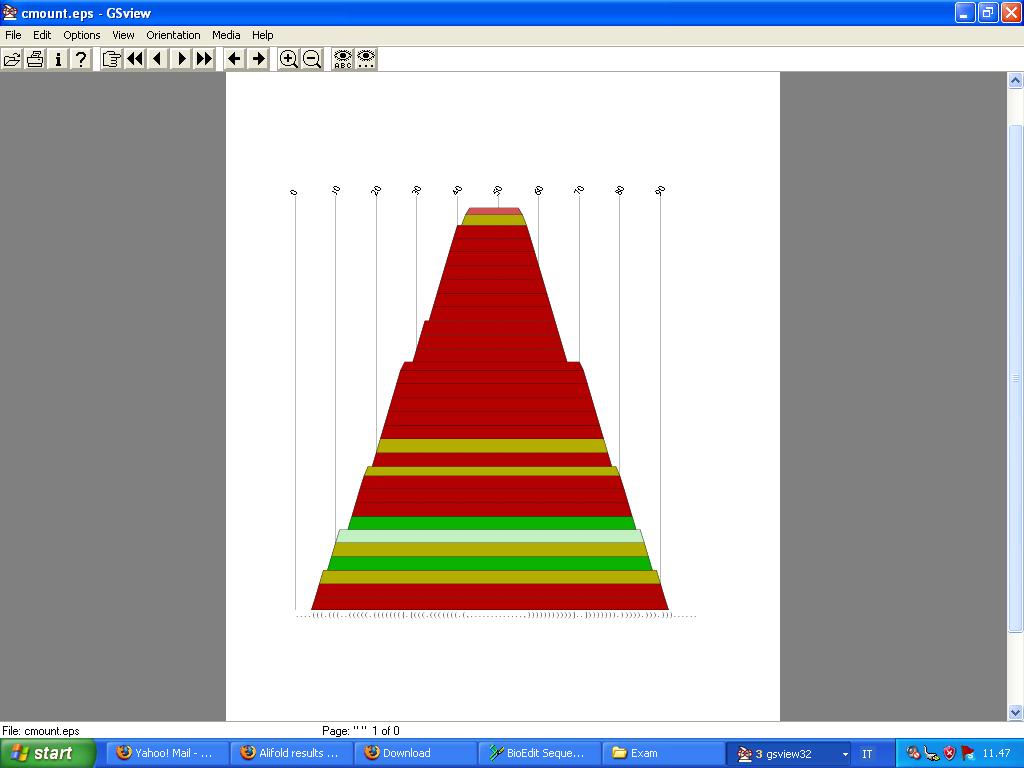Open the Options menu

tap(82, 35)
